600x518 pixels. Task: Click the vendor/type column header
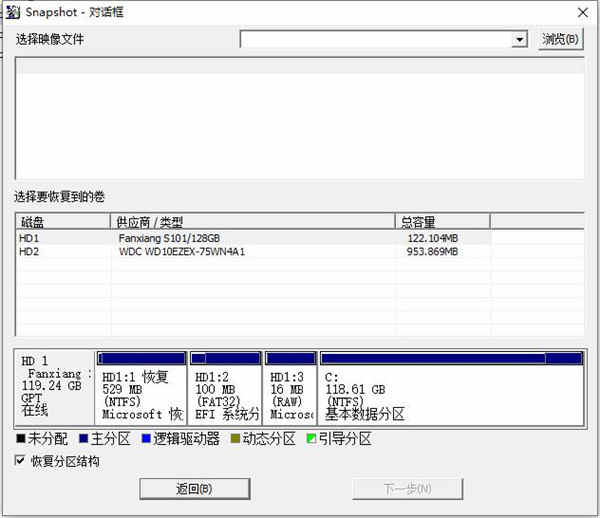[x=253, y=222]
